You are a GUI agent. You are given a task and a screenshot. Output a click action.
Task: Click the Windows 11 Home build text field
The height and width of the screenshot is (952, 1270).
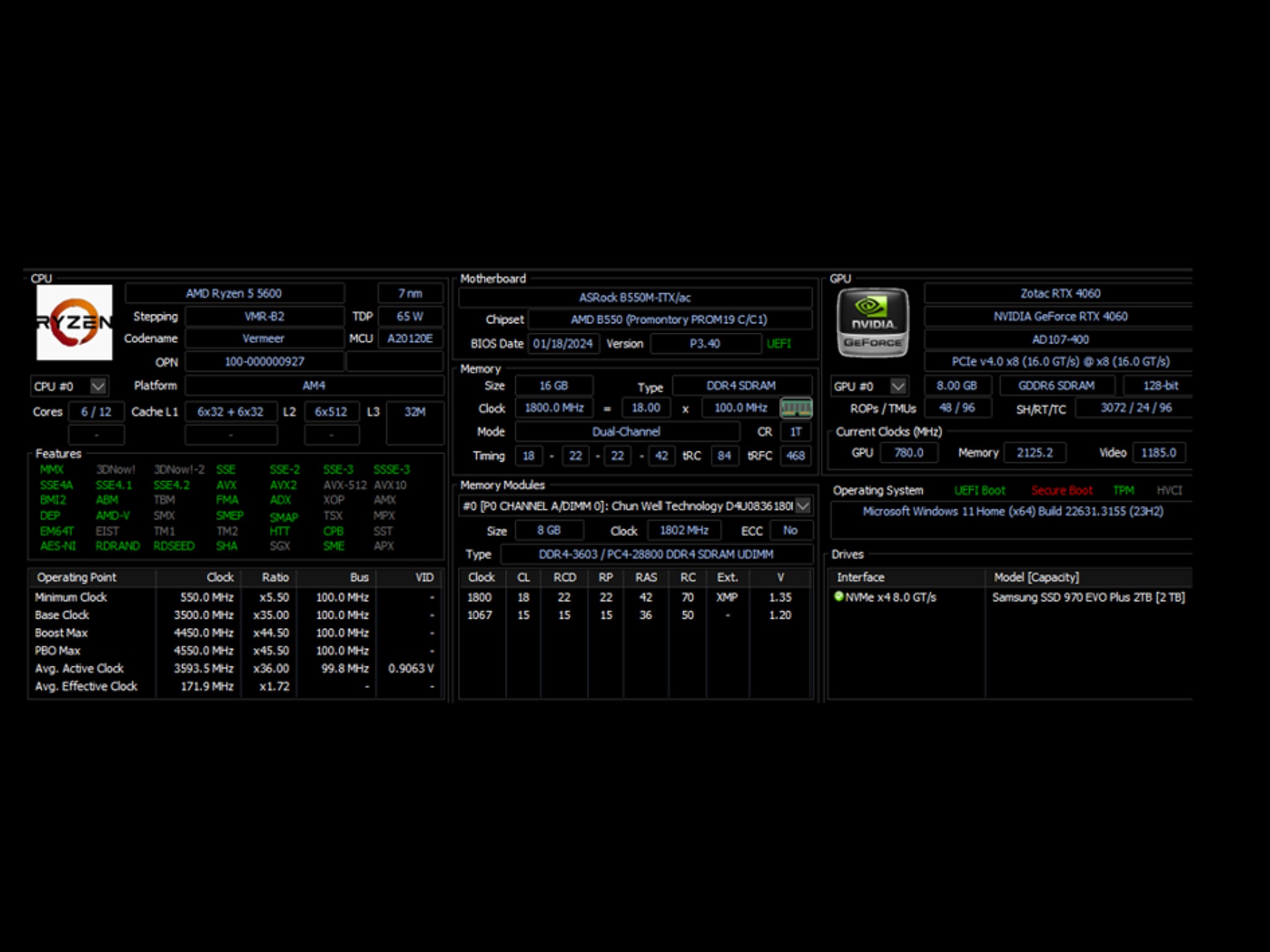(x=1013, y=511)
